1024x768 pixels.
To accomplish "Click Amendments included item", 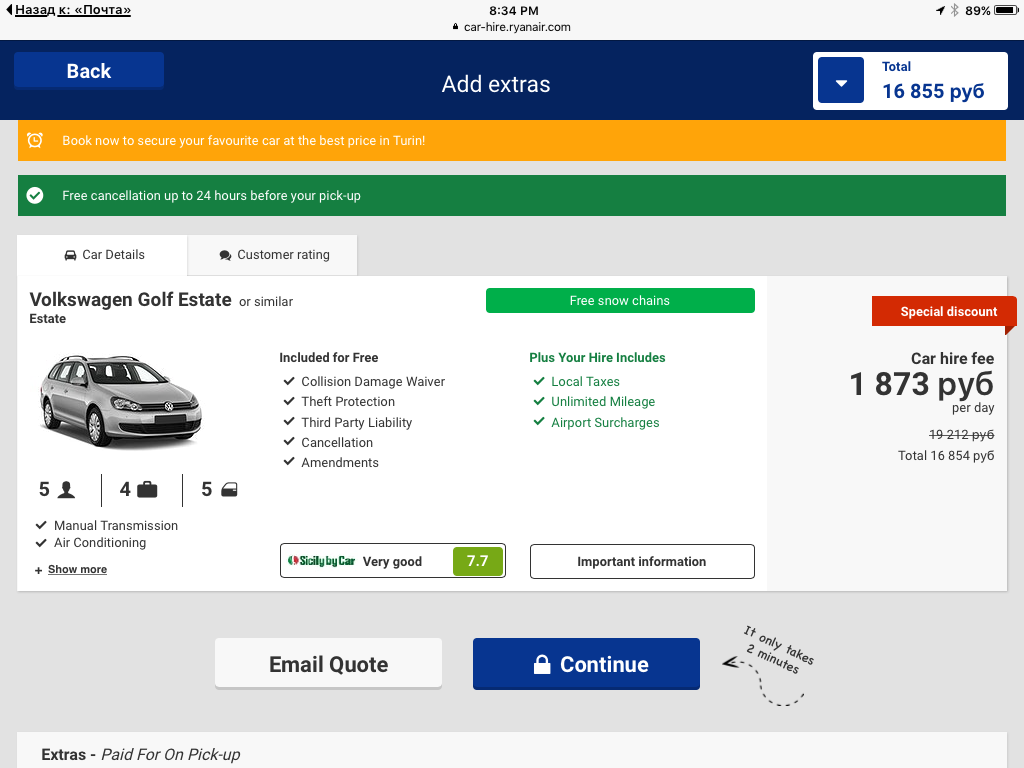I will (340, 462).
